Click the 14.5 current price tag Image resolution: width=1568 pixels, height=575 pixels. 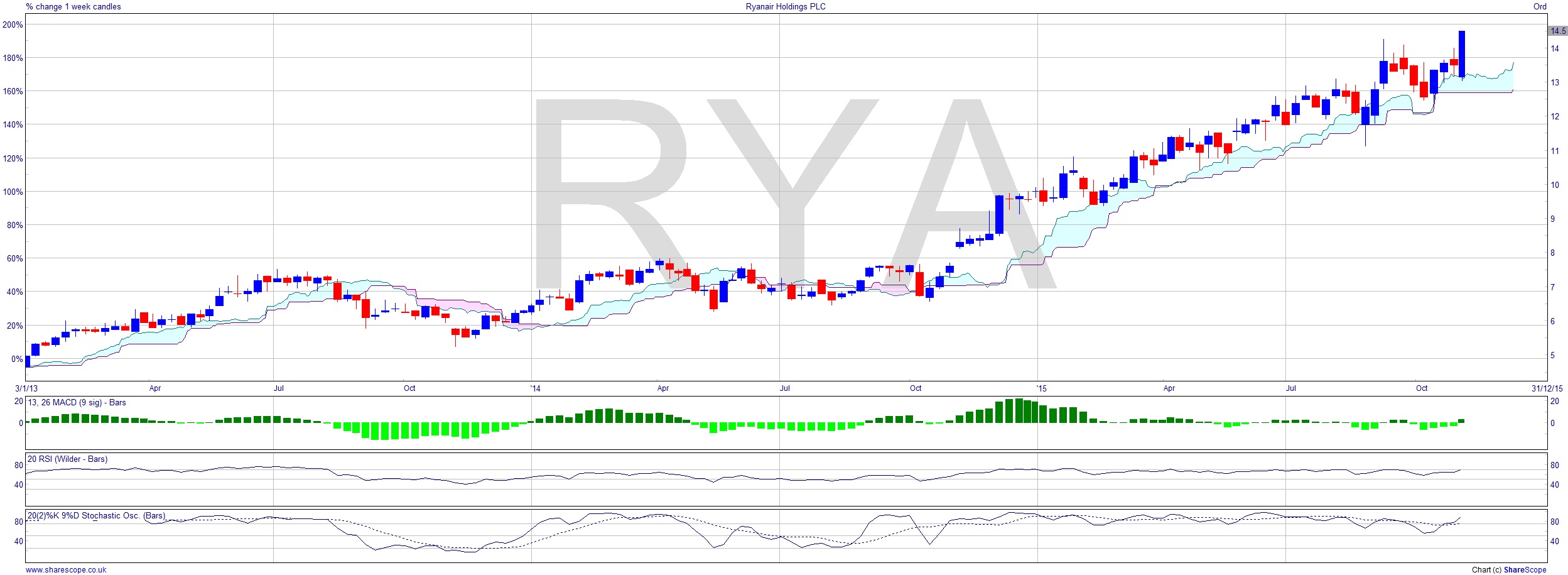(1557, 31)
